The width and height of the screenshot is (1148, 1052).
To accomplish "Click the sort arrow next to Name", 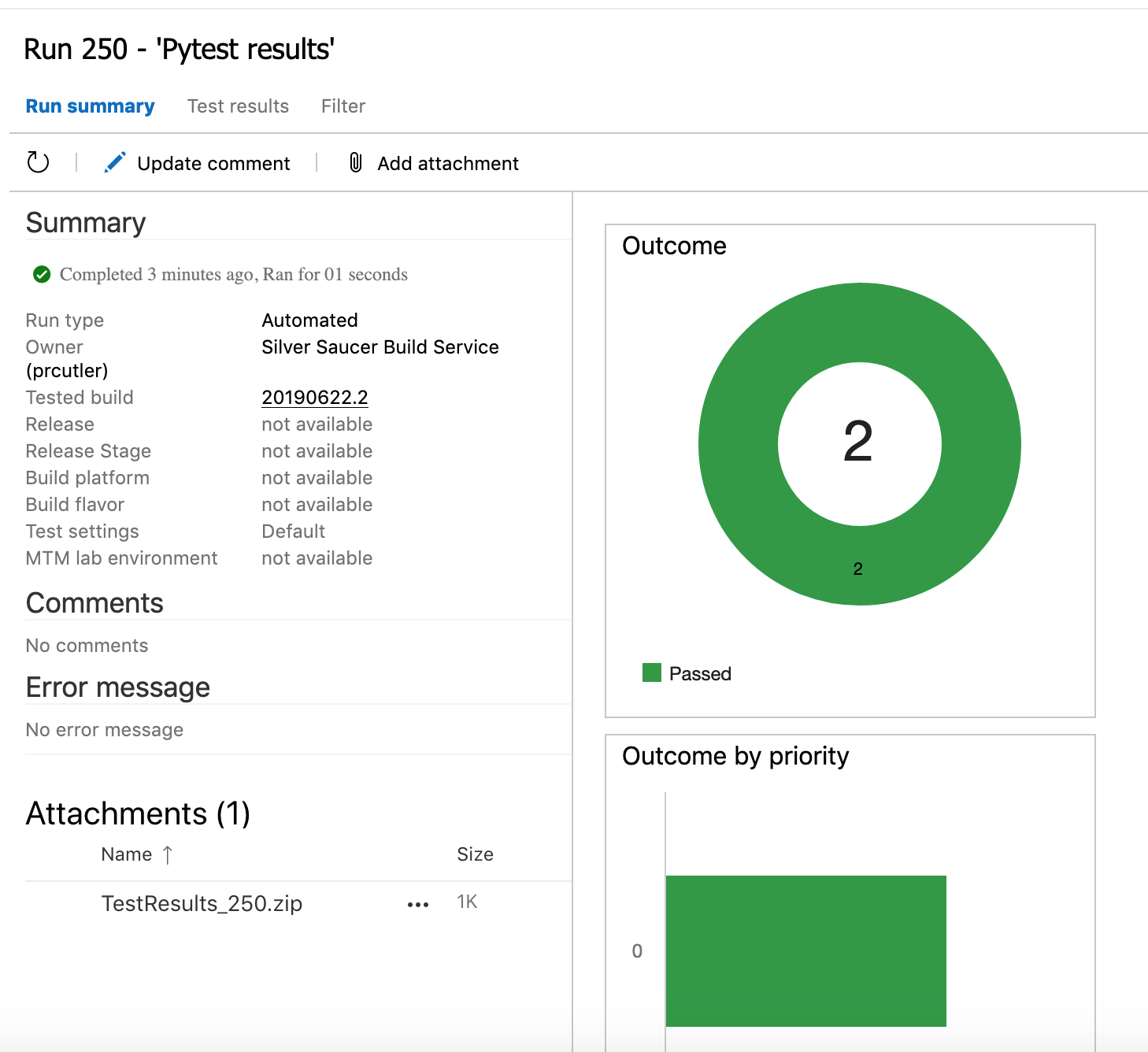I will coord(167,854).
